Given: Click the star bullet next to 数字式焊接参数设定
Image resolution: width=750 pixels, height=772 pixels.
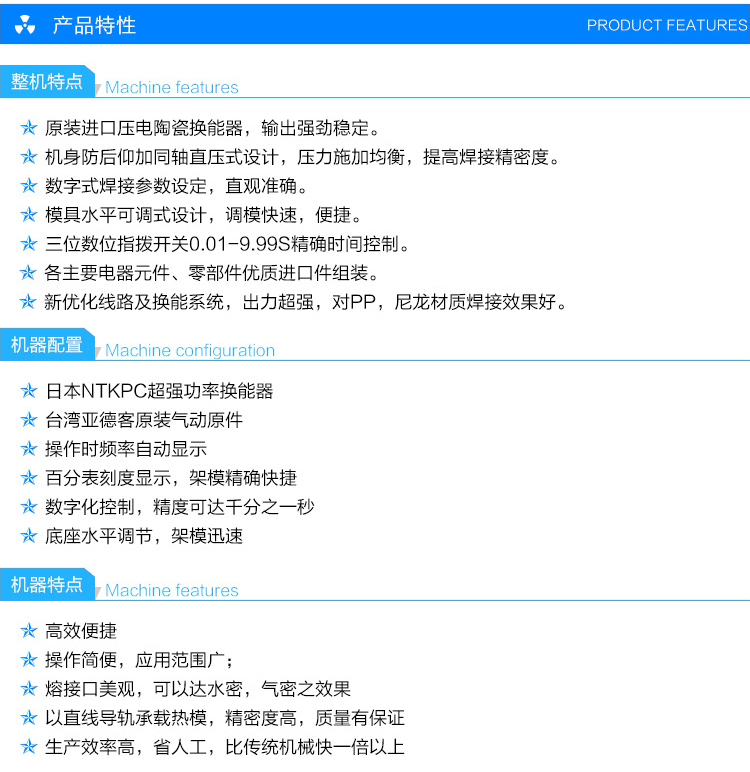Looking at the screenshot, I should 29,187.
